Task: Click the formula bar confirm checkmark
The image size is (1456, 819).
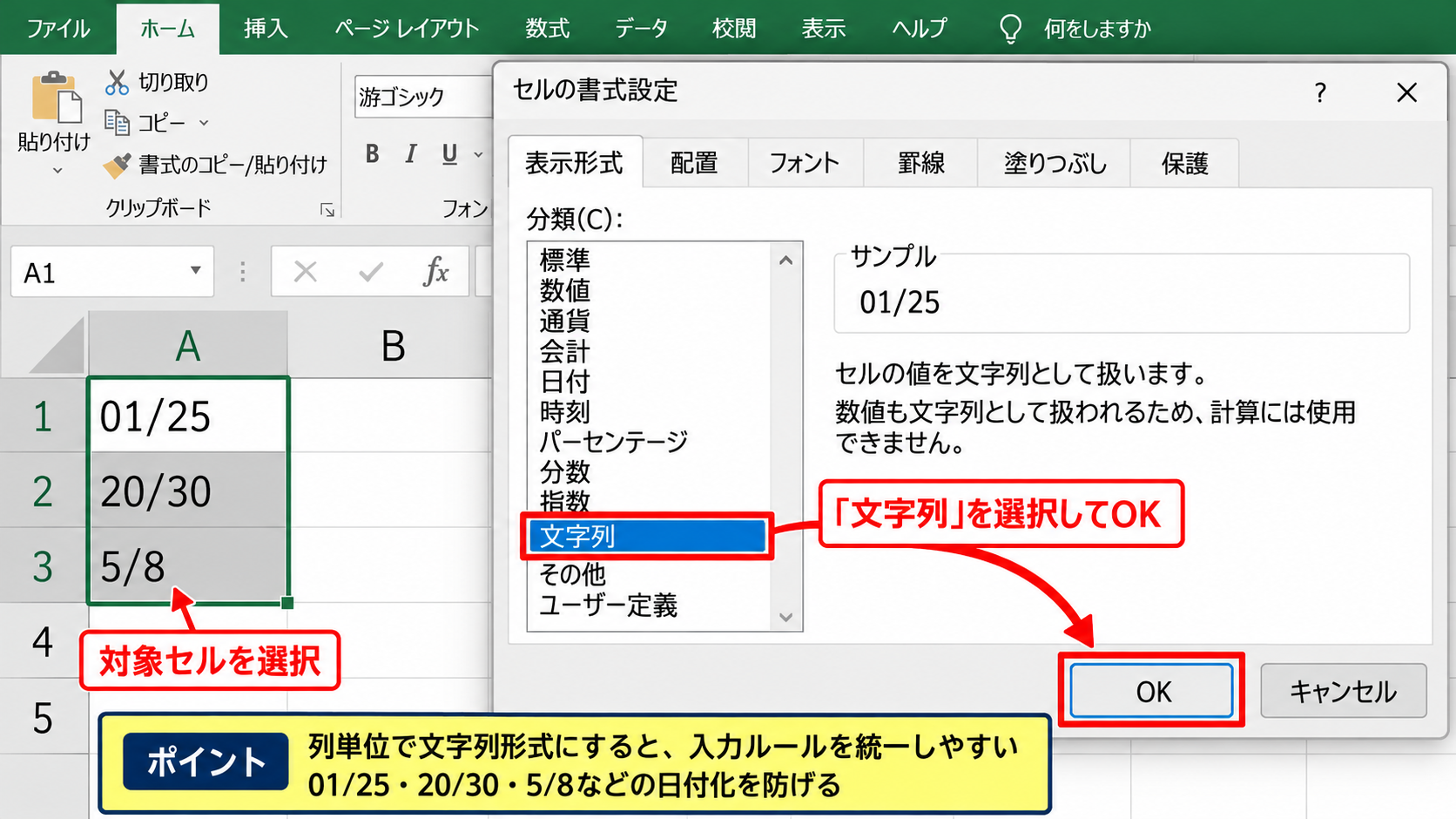Action: point(371,272)
